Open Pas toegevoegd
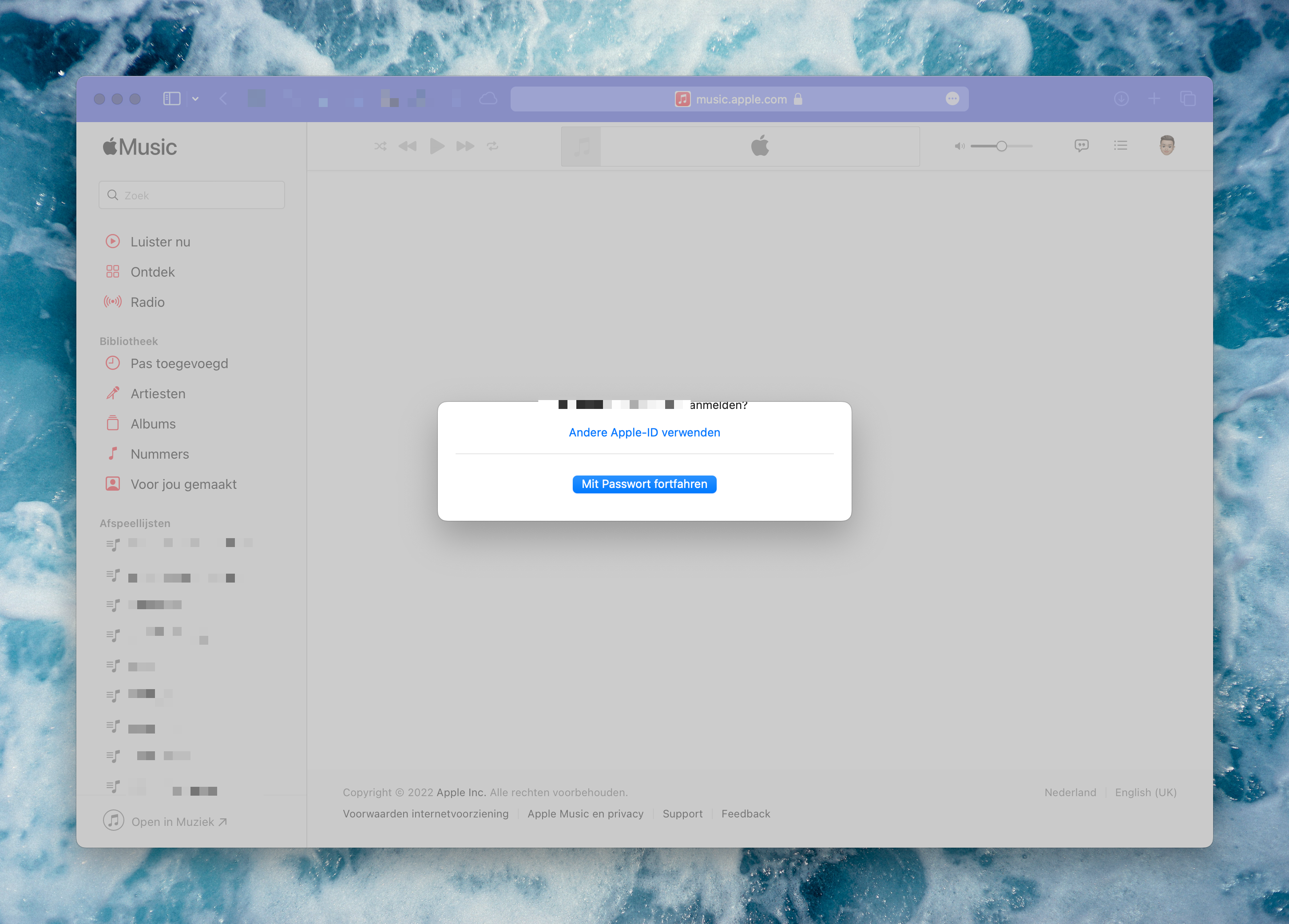 179,363
